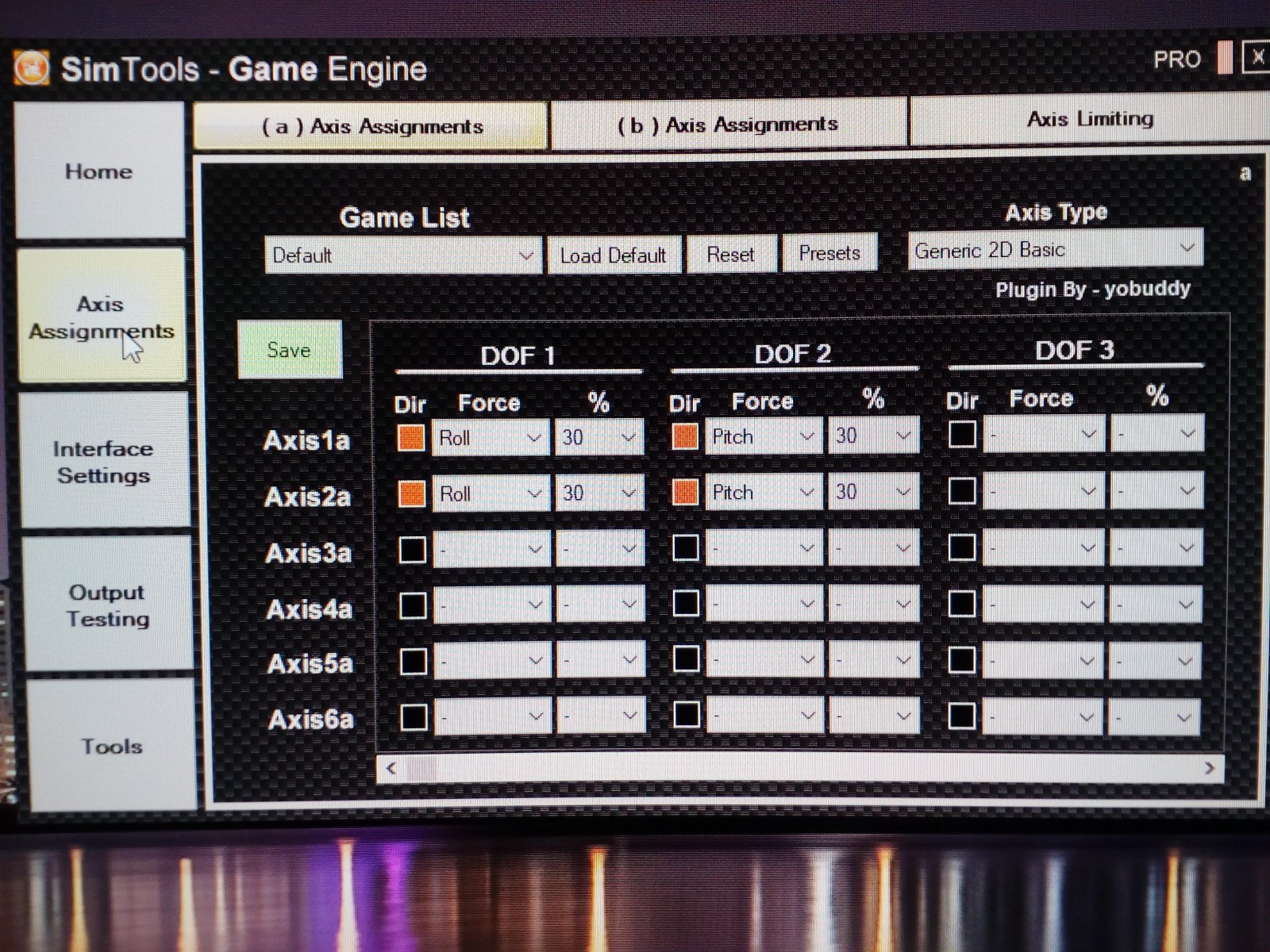Open Axis2a DOF 2 Pitch force dropdown
This screenshot has height=952, width=1270.
[763, 493]
